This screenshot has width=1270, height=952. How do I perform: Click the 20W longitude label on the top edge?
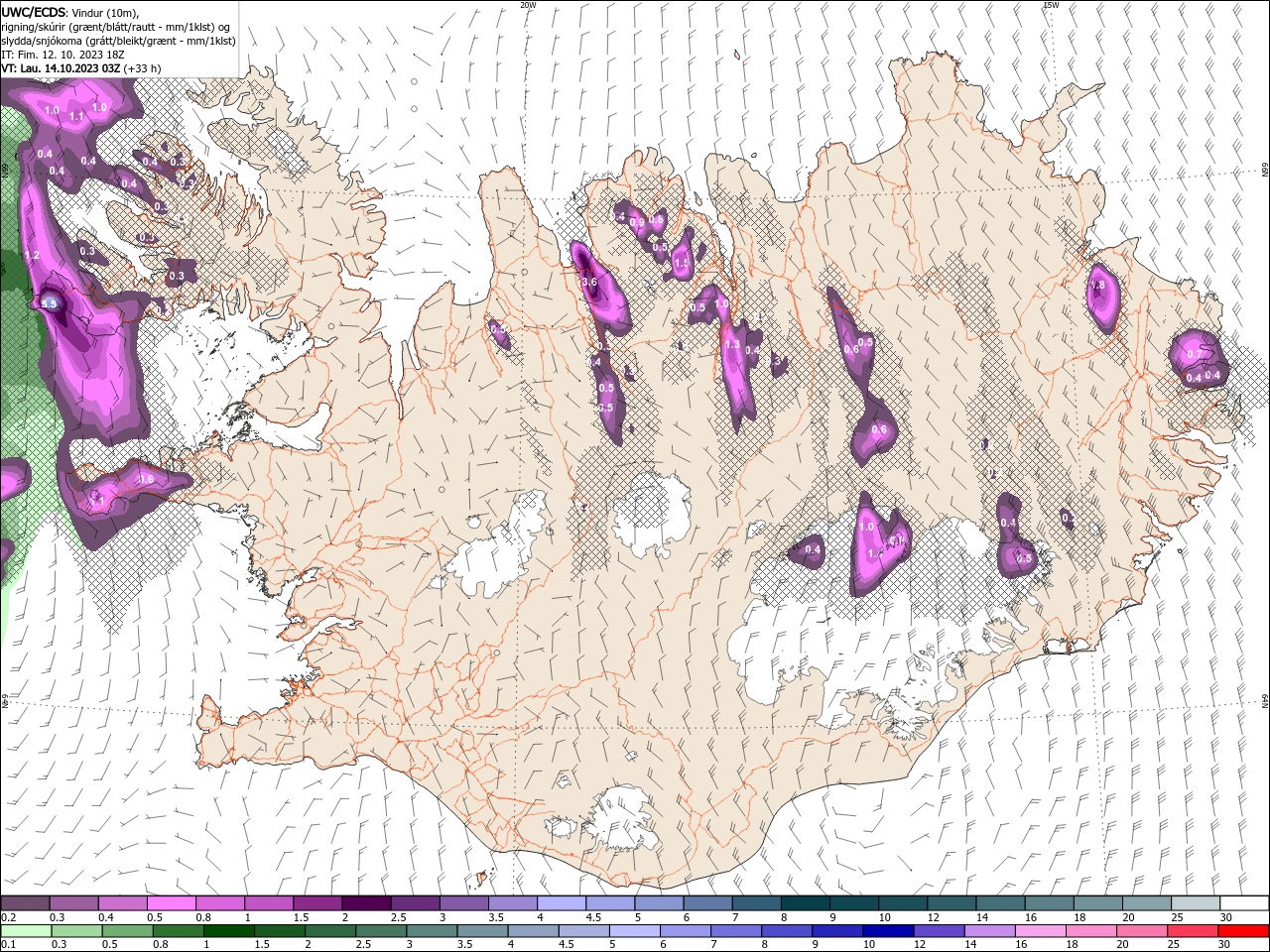(529, 5)
